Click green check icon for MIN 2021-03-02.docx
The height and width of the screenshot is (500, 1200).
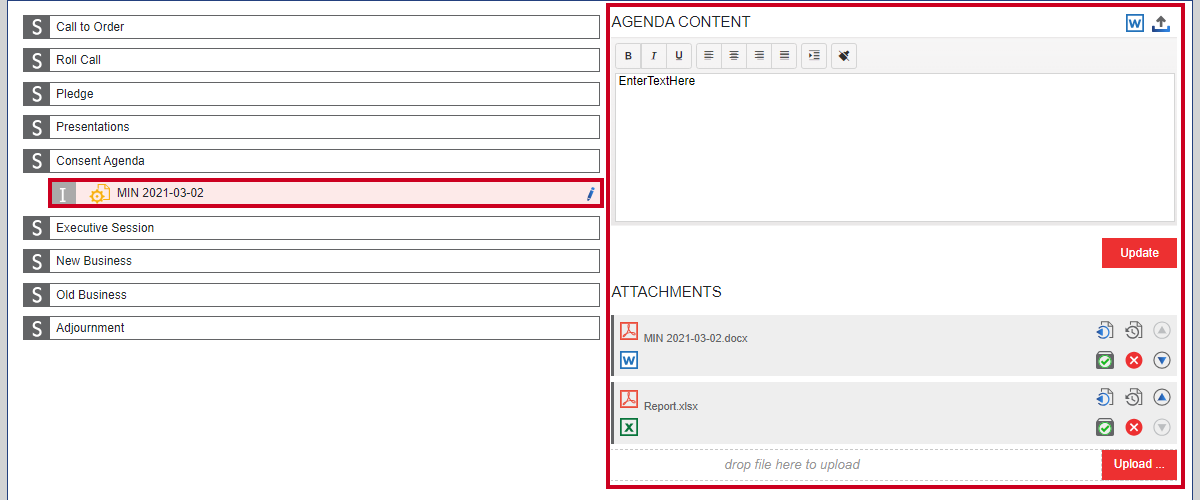1105,361
